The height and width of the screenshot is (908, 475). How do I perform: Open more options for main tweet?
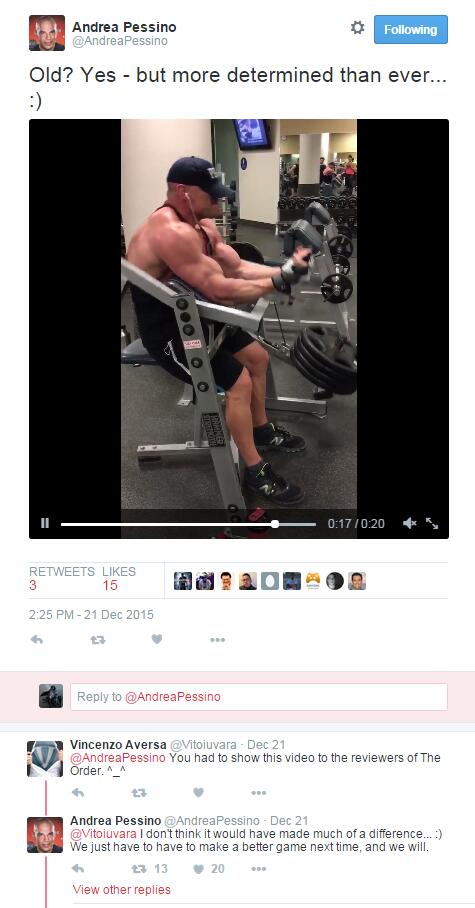[x=217, y=640]
